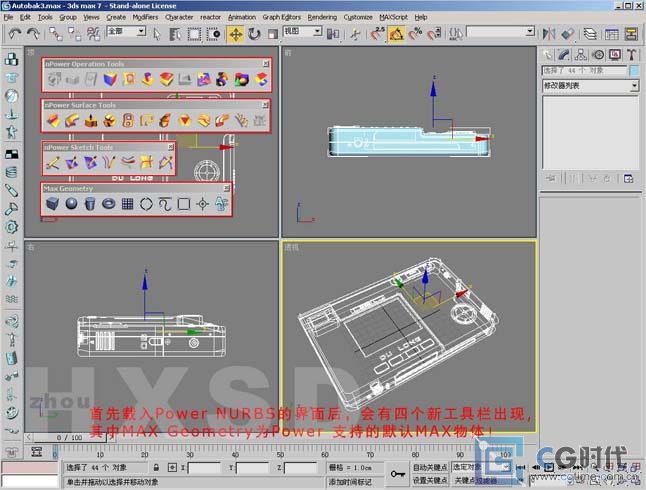Click the Mirror tool icon

pyautogui.click(x=548, y=34)
